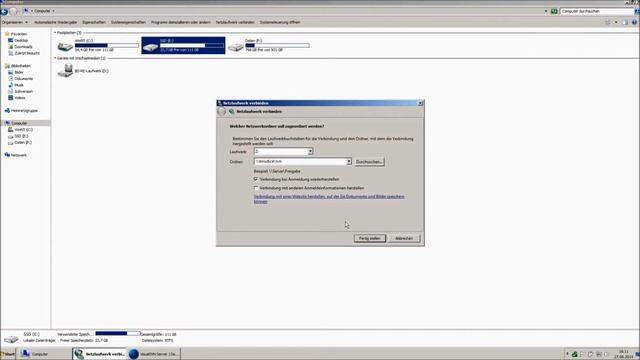Toggle Verbindung bei Anmeldung wiederherstellen checkbox

[256, 179]
